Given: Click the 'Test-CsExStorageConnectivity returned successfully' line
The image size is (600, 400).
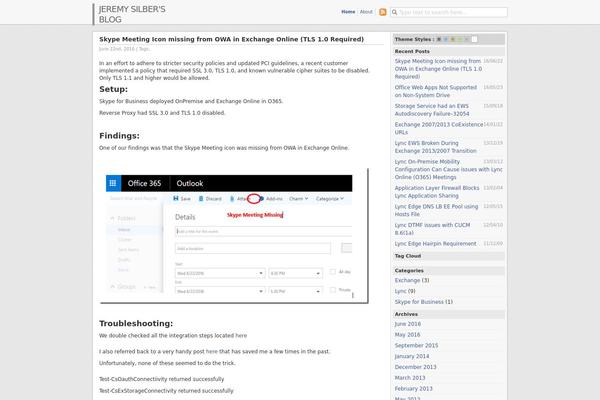Looking at the screenshot, I should (166, 391).
